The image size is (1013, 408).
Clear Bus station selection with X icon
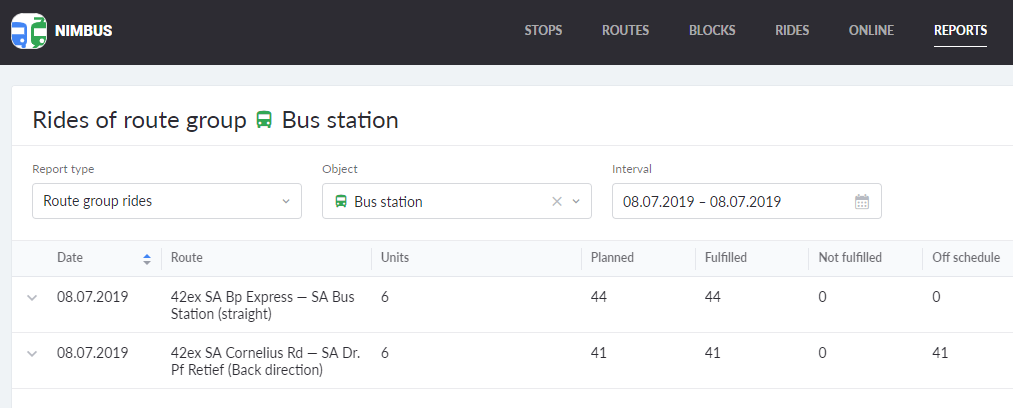point(557,202)
